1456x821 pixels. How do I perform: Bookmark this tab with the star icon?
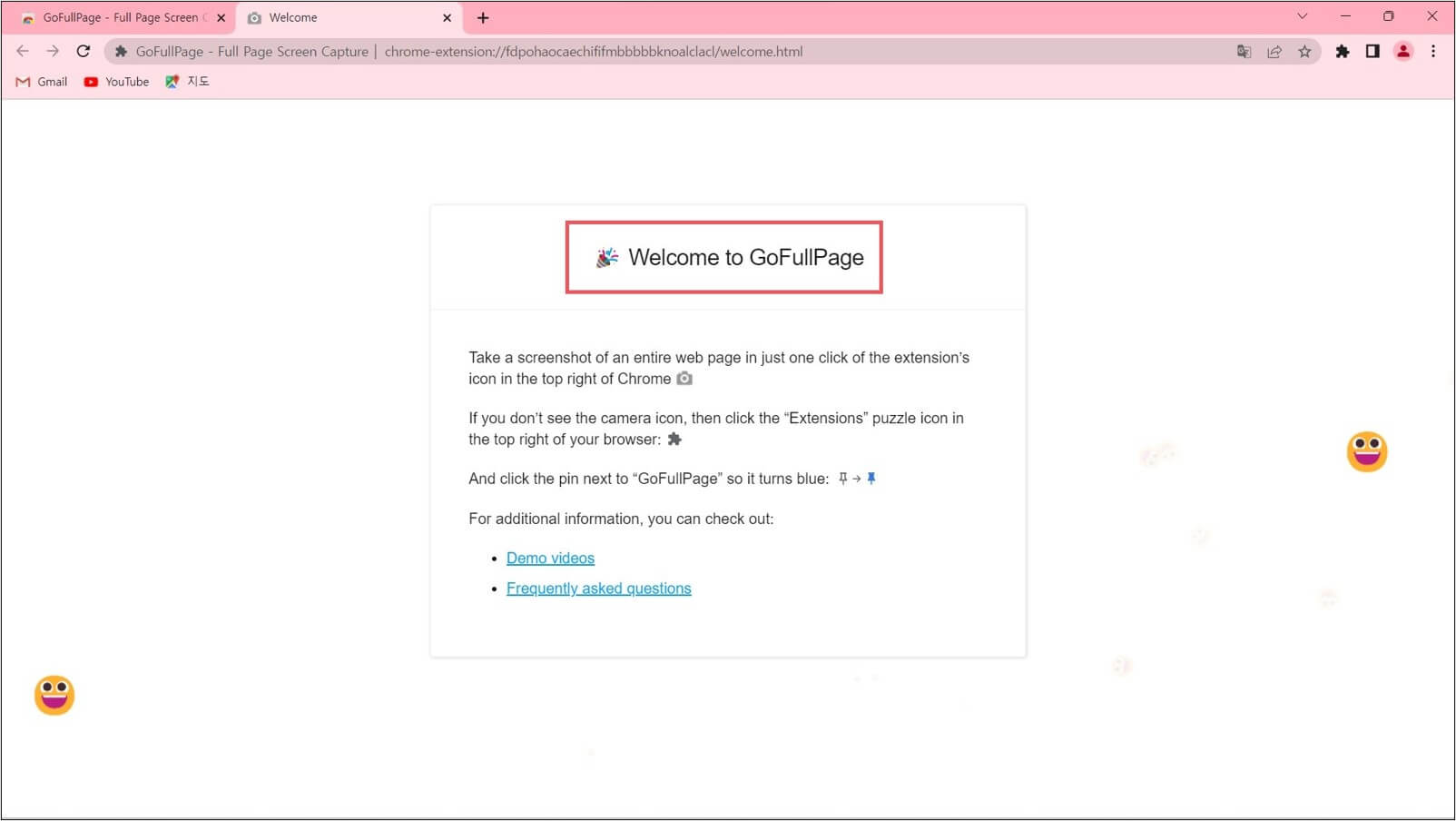point(1304,52)
